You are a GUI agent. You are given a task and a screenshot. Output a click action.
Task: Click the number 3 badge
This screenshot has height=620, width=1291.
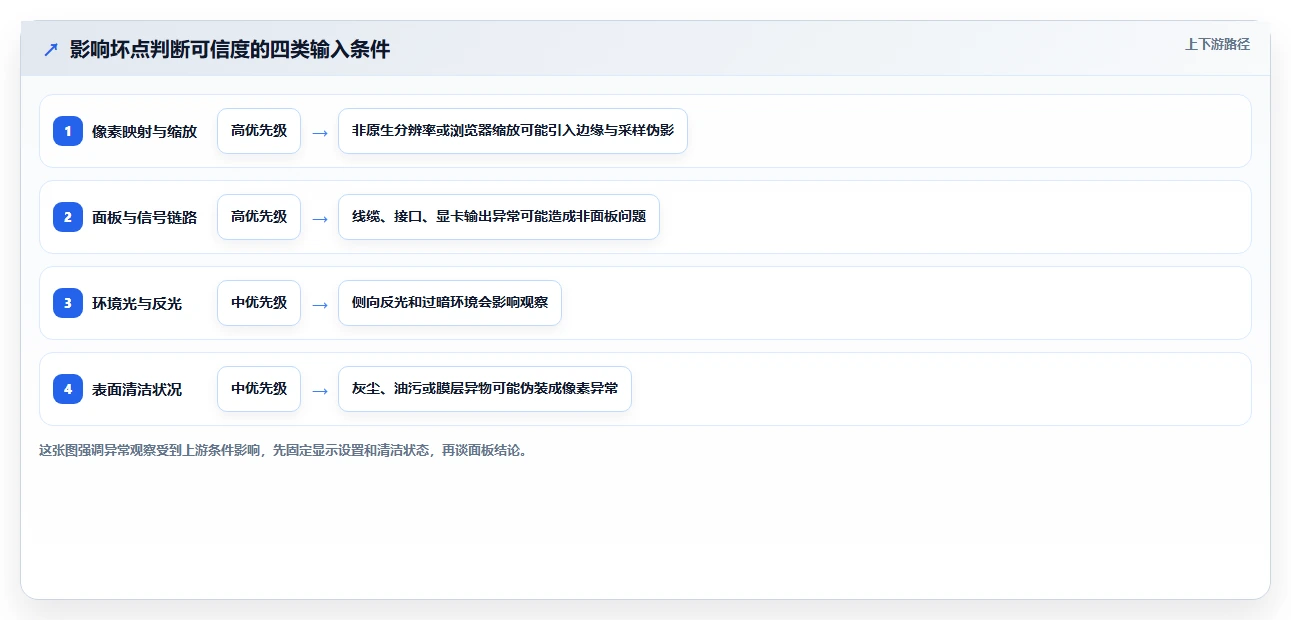[x=68, y=303]
